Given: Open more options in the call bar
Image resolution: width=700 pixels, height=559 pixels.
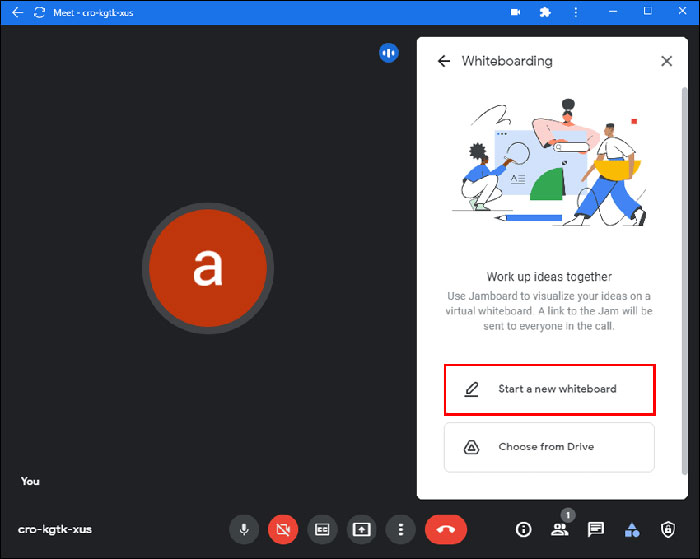Looking at the screenshot, I should pos(400,529).
